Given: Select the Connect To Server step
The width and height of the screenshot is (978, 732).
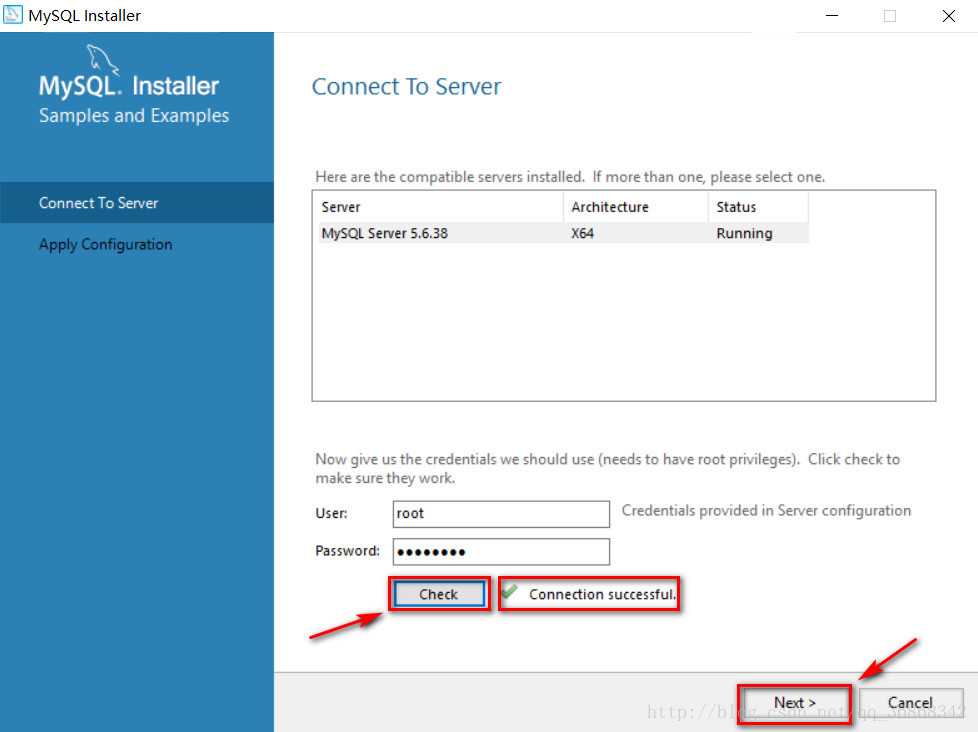Looking at the screenshot, I should 137,203.
